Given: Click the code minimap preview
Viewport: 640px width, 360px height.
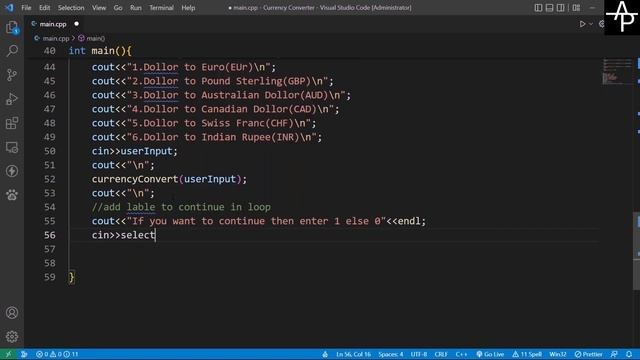Looking at the screenshot, I should coord(617,72).
